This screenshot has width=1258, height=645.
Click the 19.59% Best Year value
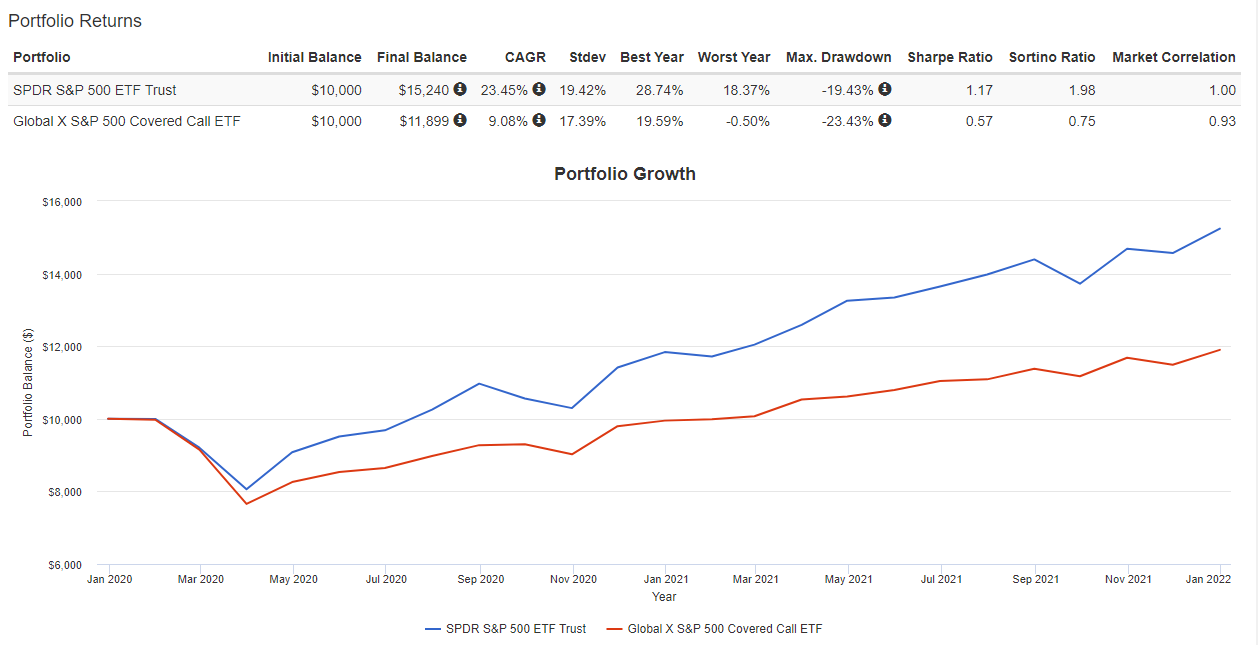660,121
